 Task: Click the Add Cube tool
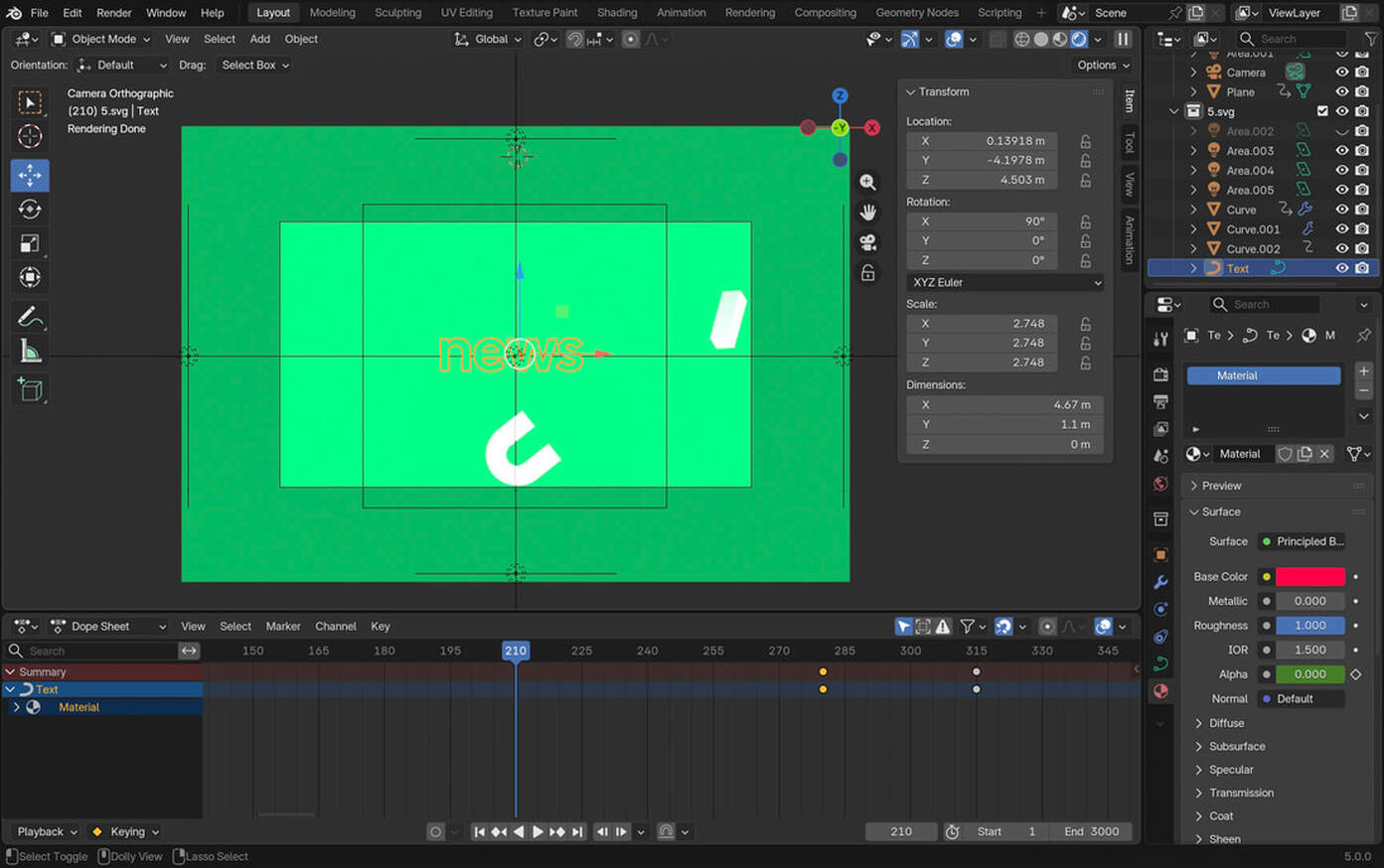[30, 389]
